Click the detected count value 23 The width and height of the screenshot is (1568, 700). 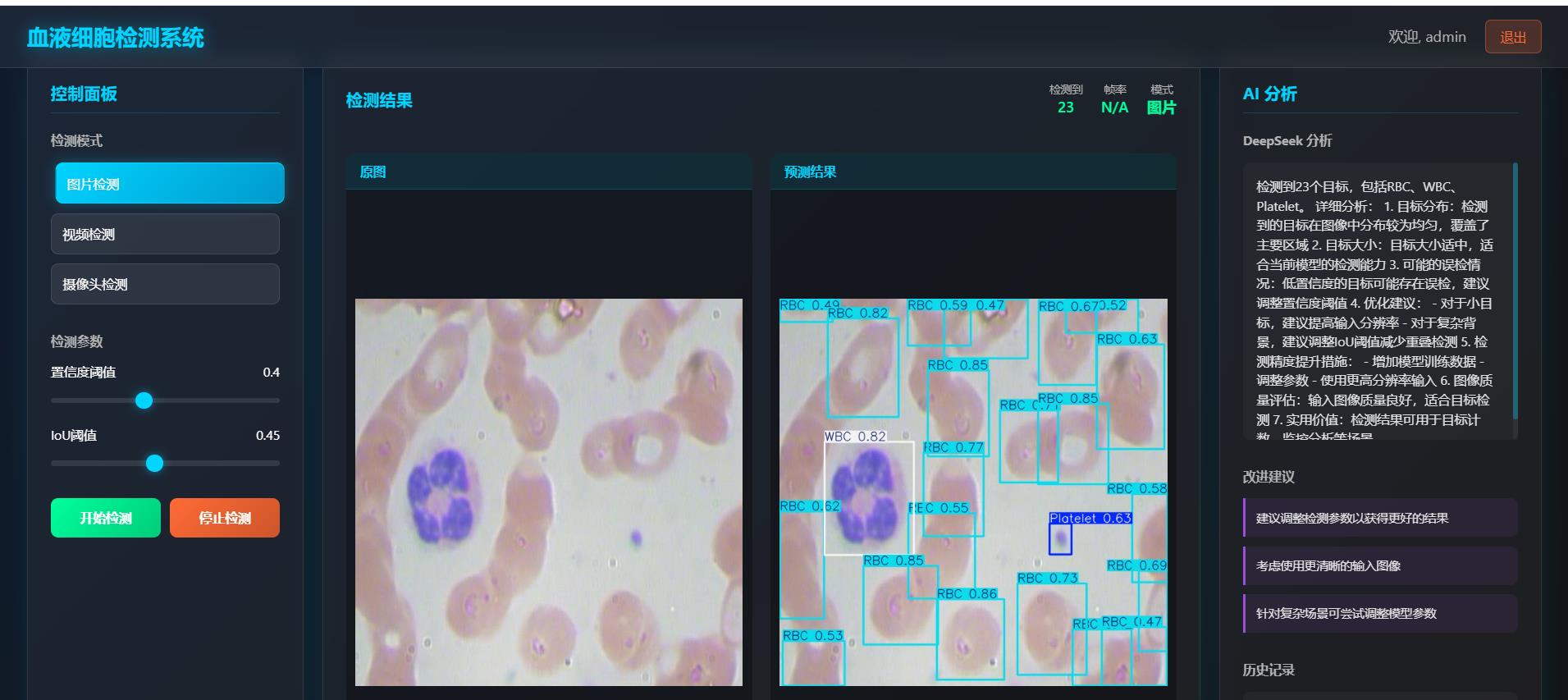coord(1065,108)
